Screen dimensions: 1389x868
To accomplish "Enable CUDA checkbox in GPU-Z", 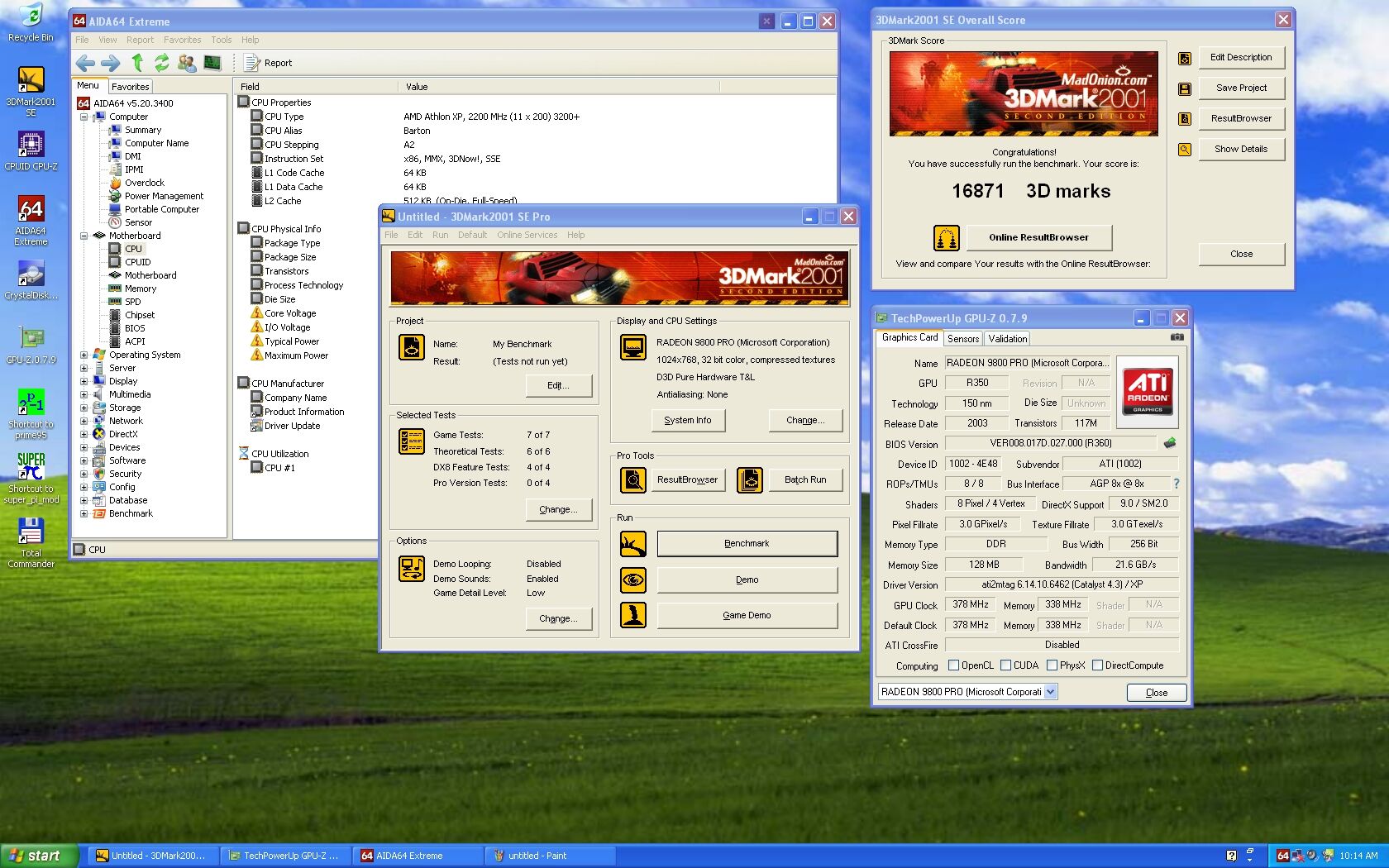I will [x=1005, y=665].
